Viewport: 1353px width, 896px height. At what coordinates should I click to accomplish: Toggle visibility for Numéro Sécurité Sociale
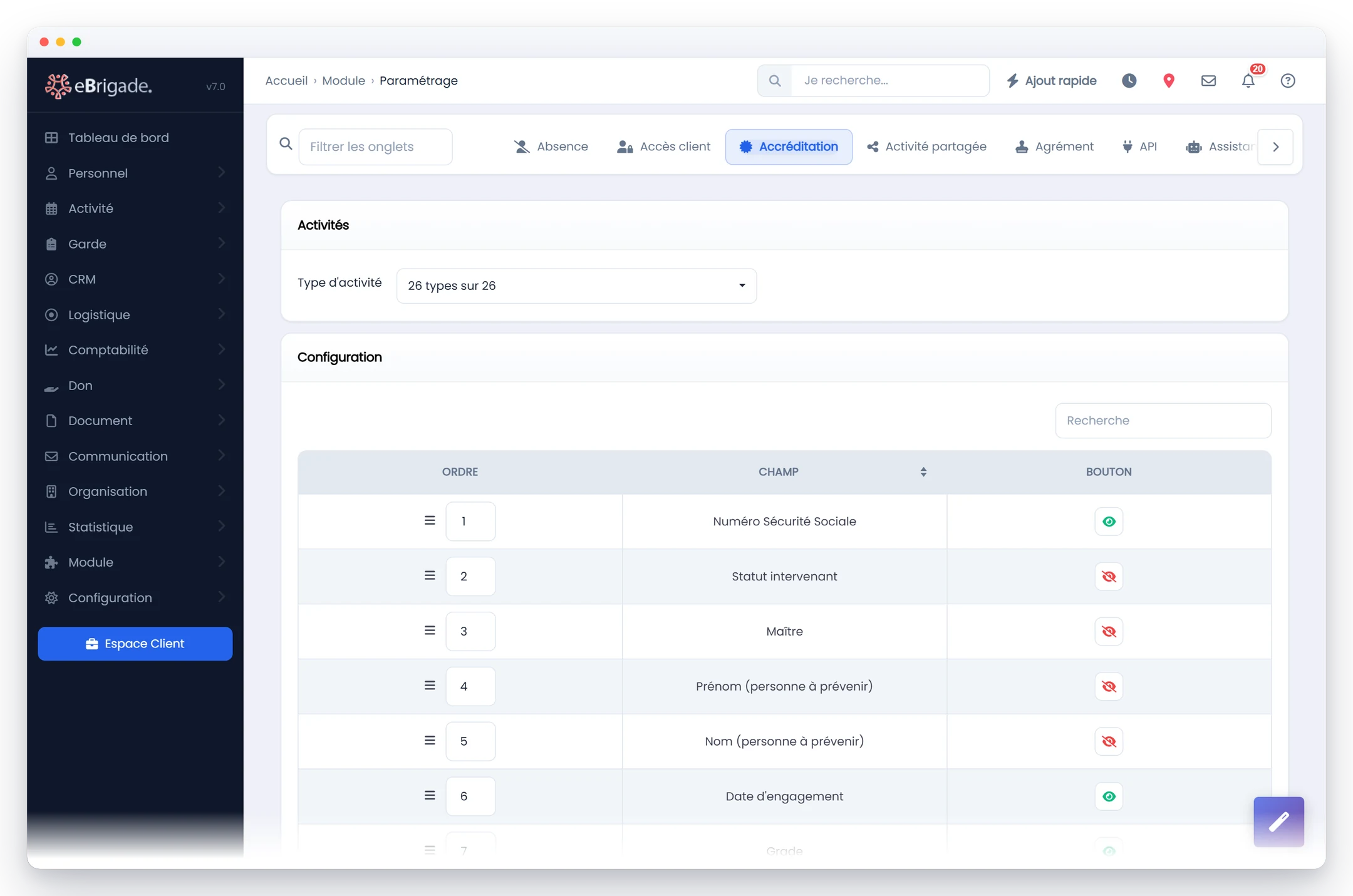pos(1109,522)
